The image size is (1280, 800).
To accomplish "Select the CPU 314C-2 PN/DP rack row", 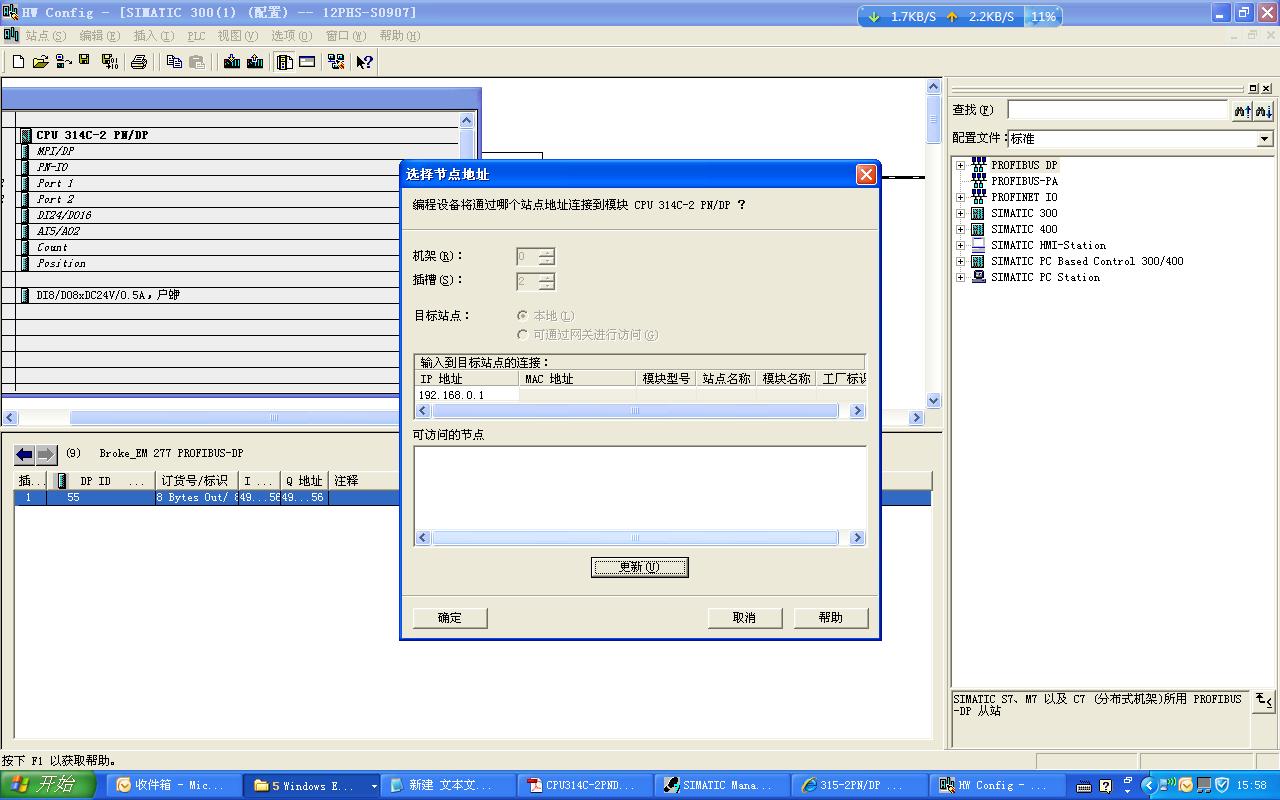I will tap(238, 135).
